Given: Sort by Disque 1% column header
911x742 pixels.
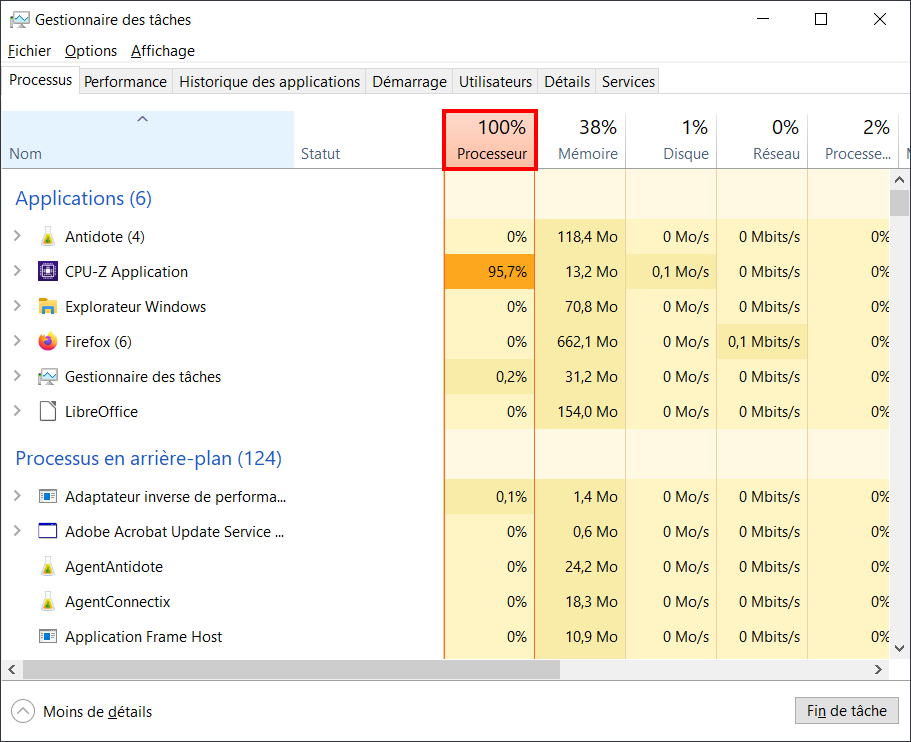Looking at the screenshot, I should tap(671, 139).
